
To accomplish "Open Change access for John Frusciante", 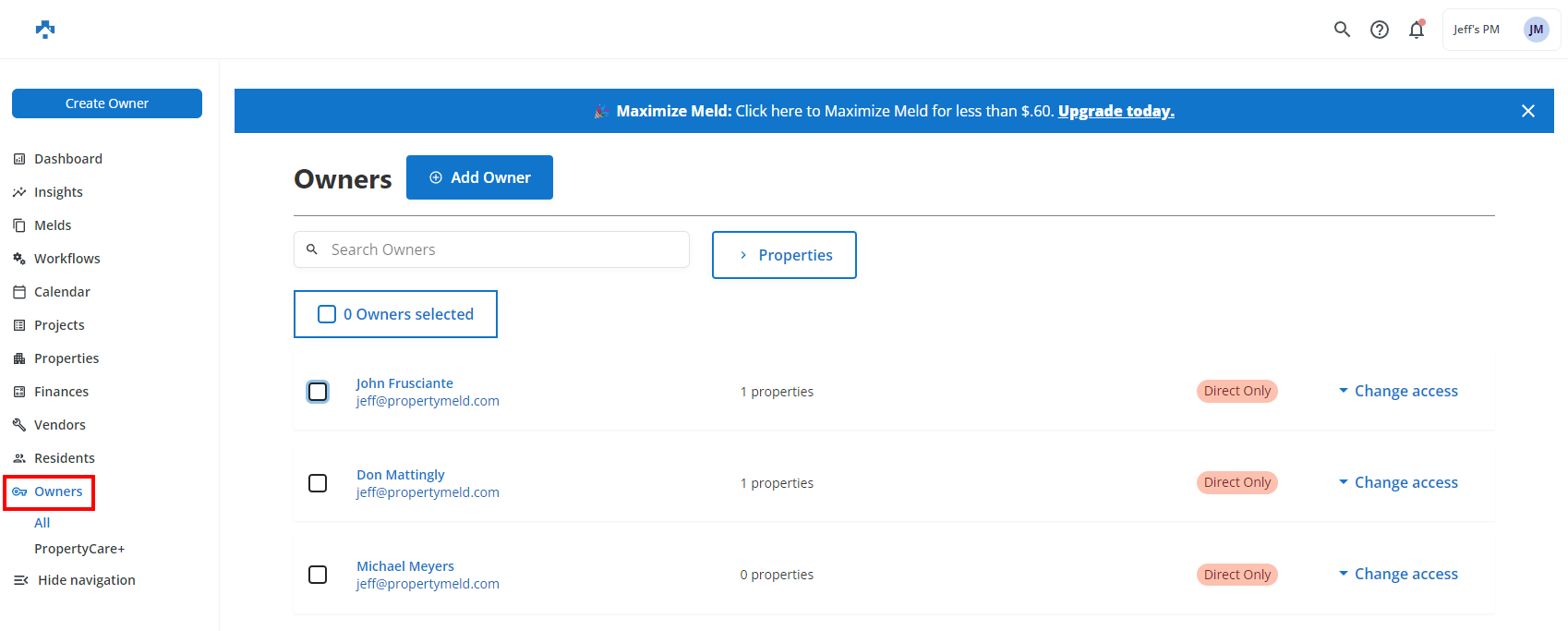I will (x=1398, y=391).
